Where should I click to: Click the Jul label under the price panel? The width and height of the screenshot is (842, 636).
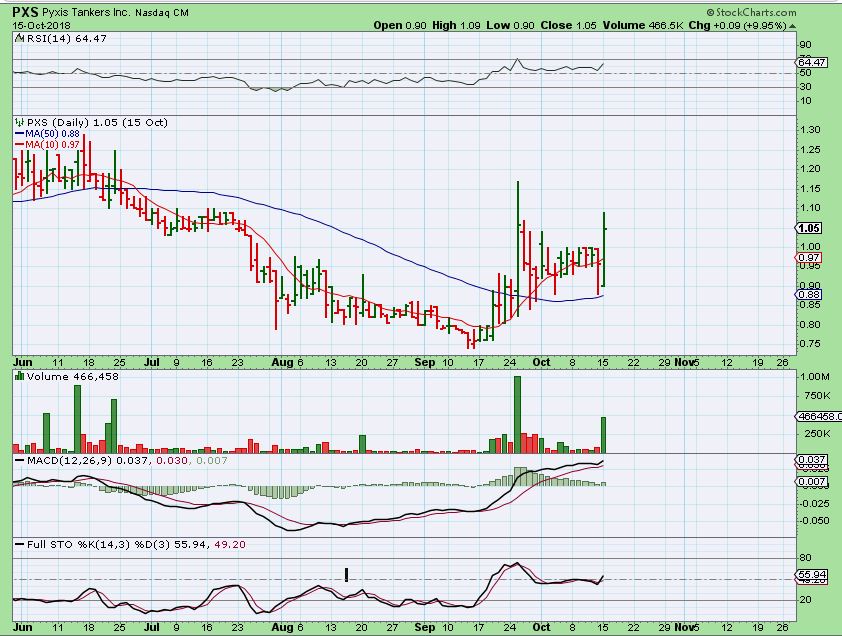point(151,362)
